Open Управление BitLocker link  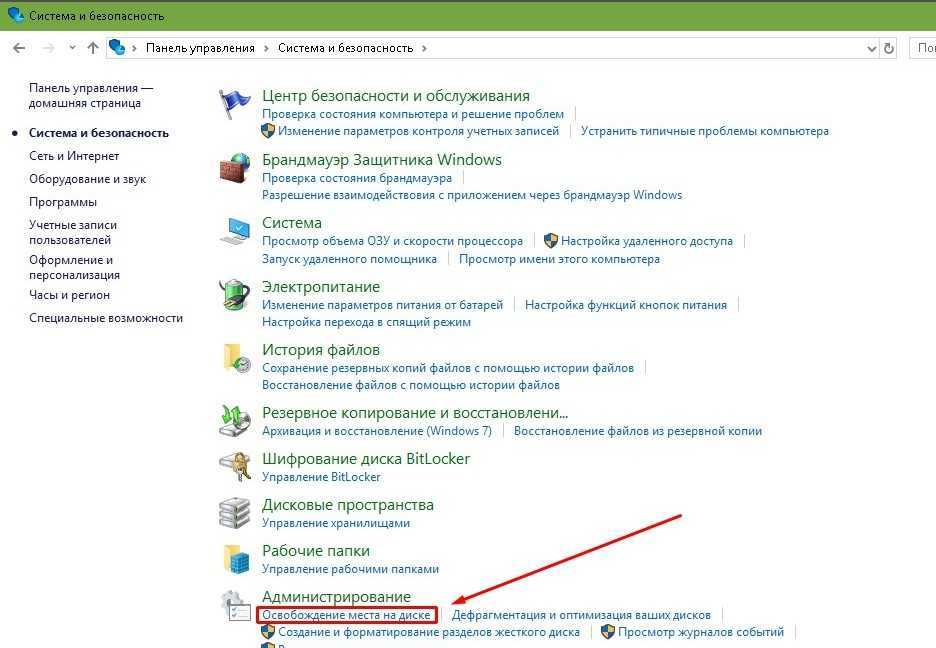click(x=321, y=477)
